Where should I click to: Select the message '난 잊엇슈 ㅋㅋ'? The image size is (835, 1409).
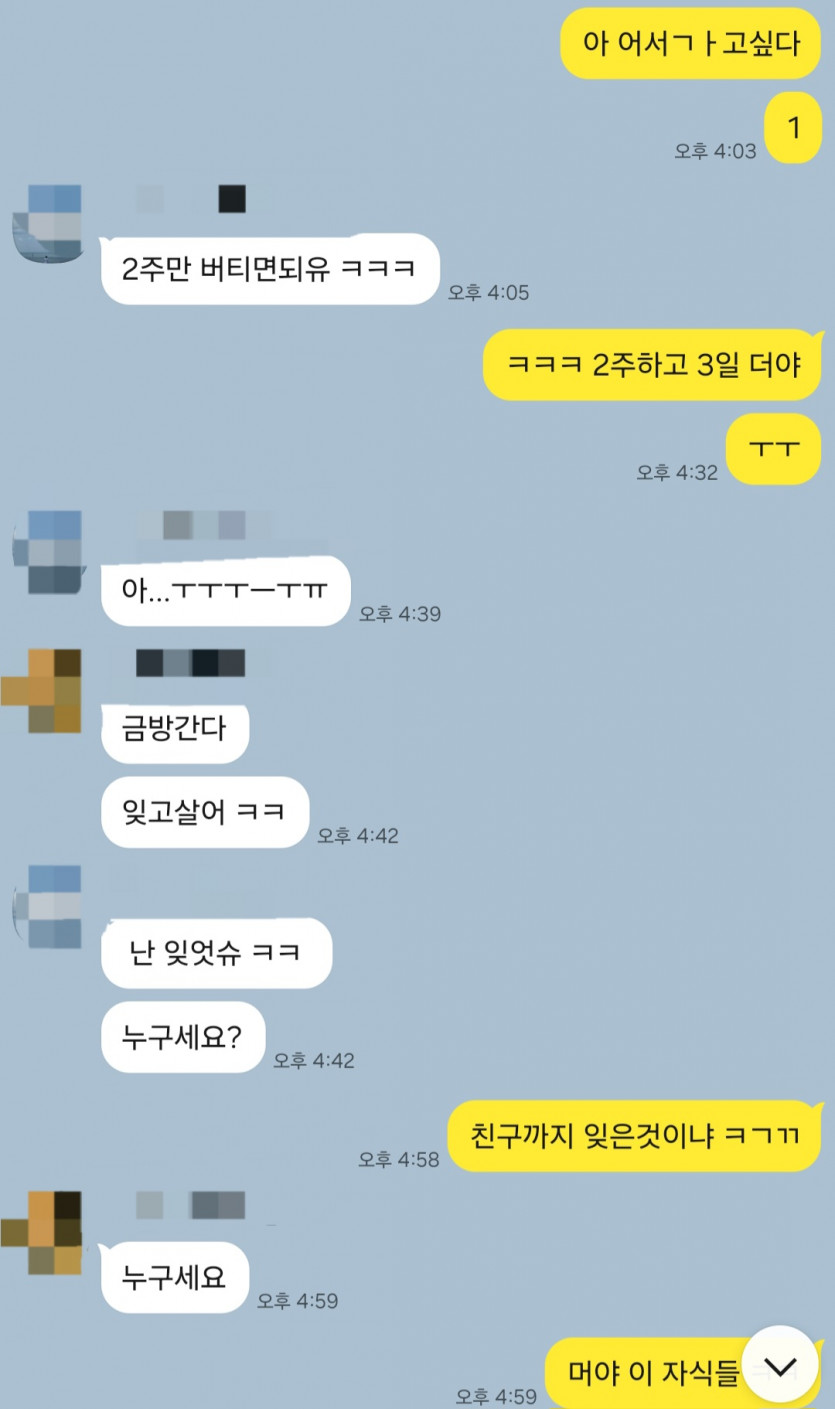click(216, 953)
